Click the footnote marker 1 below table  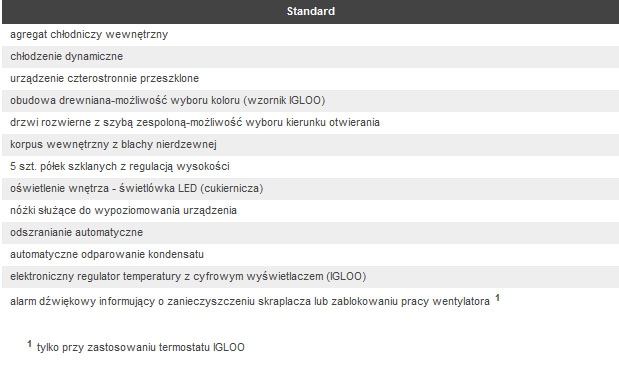tap(30, 344)
